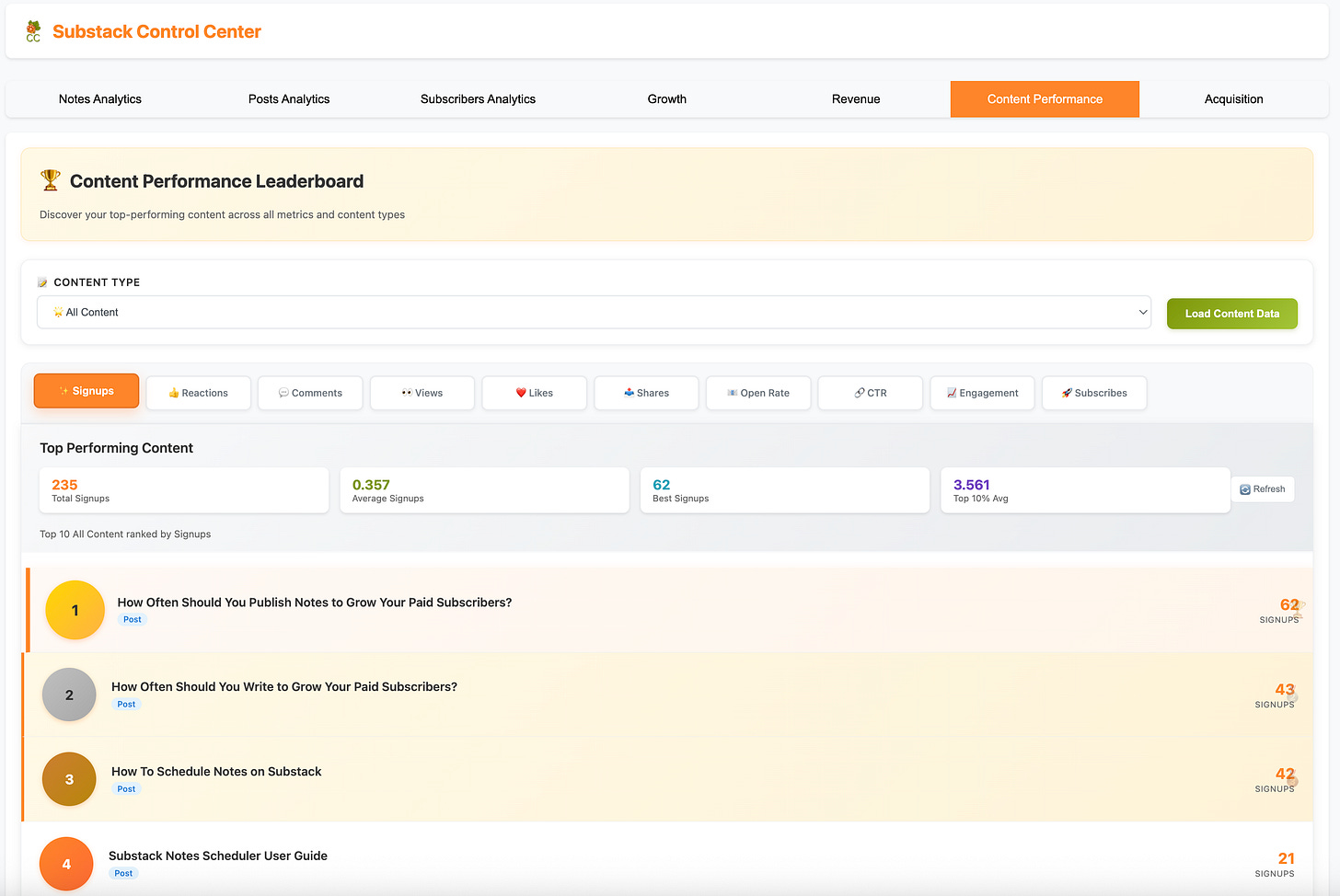Click the rank 3 bronze medal circle

click(69, 779)
